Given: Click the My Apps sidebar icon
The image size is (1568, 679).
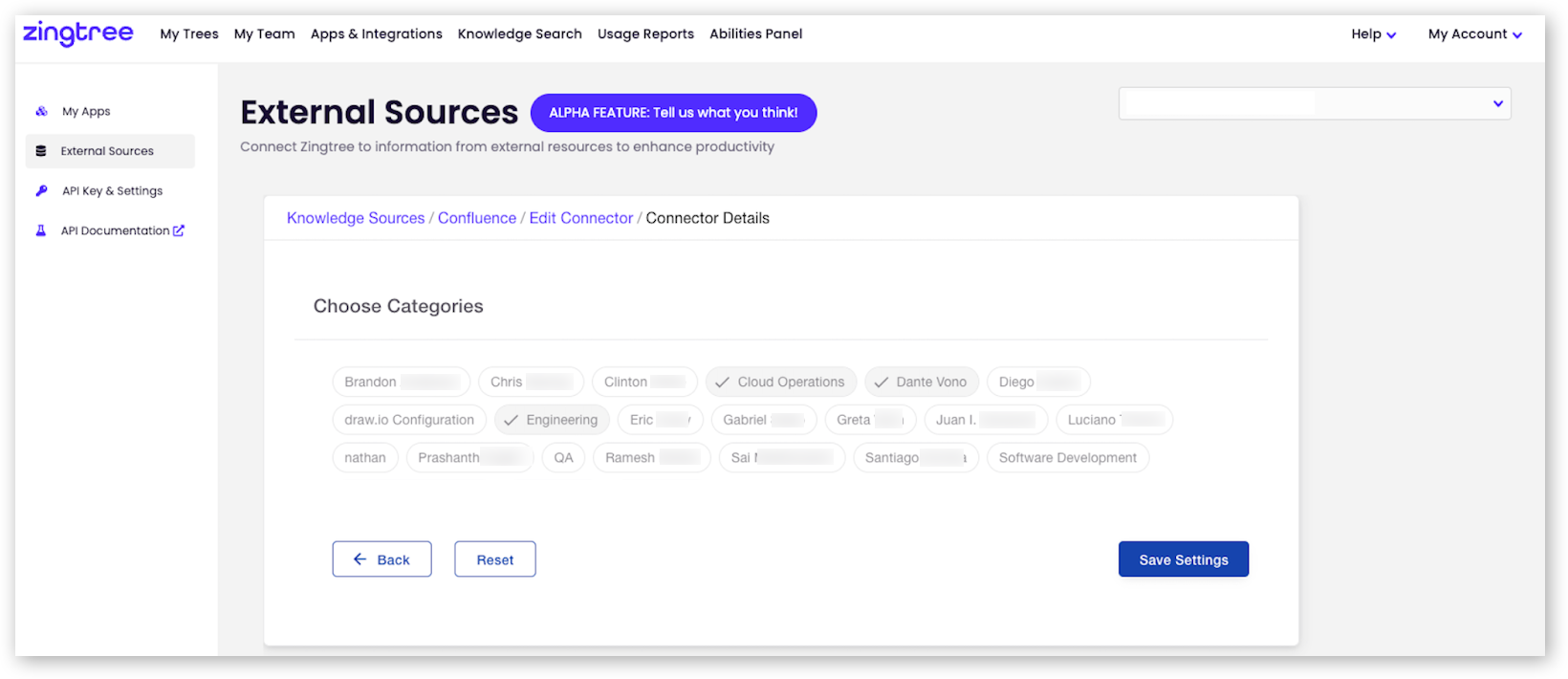Looking at the screenshot, I should 41,111.
